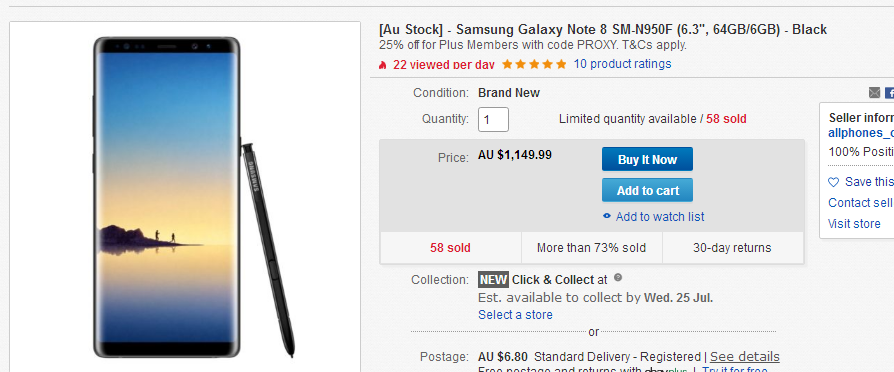This screenshot has width=894, height=372.
Task: Click the help icon beside Click & Collect
Action: point(617,278)
